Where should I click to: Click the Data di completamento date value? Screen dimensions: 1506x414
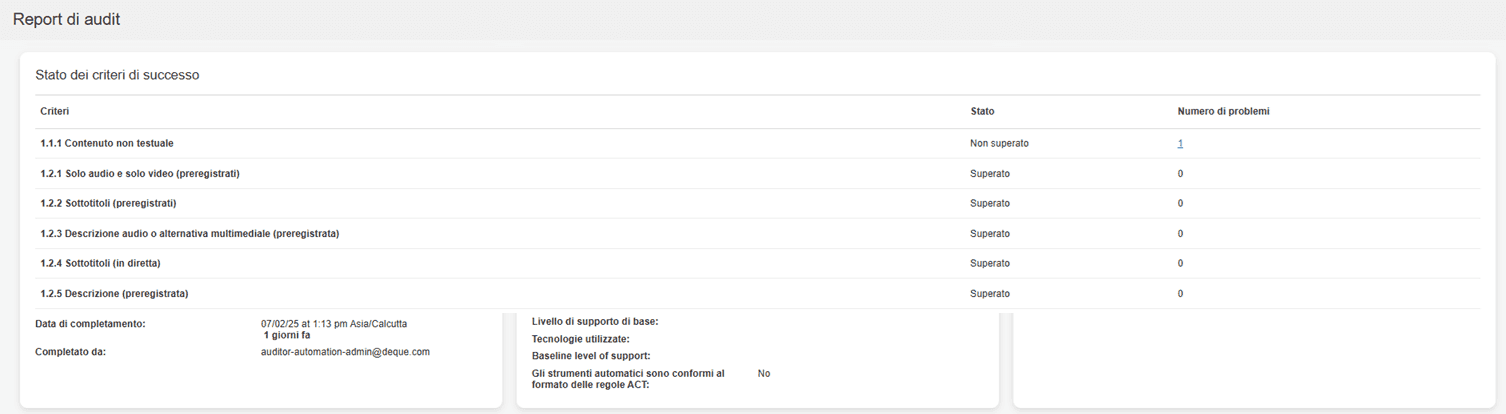click(x=334, y=324)
